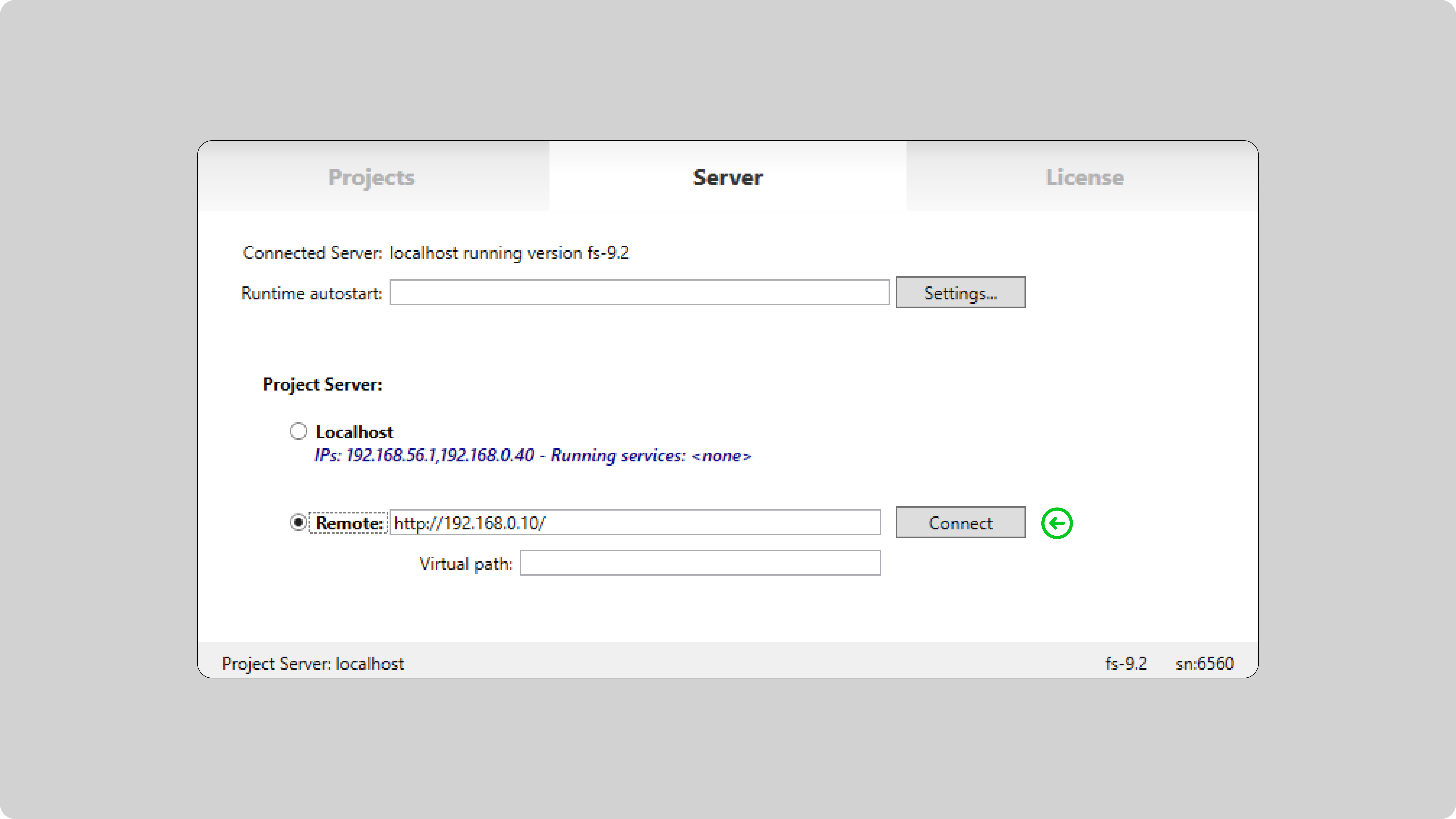
Task: Click the Runtime autostart field
Action: click(639, 292)
